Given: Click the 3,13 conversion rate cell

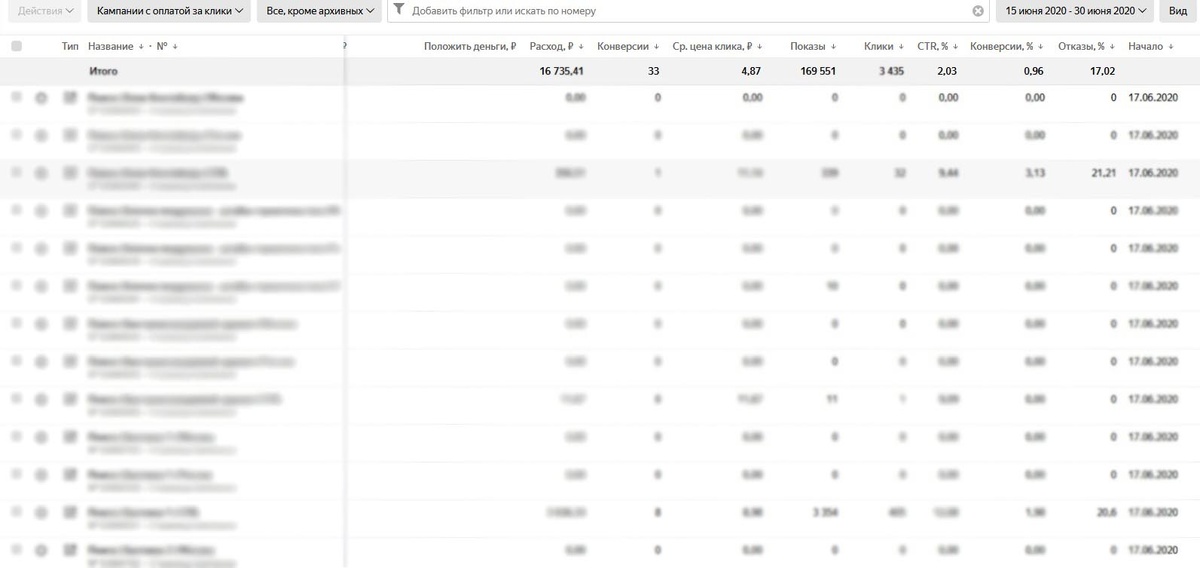Looking at the screenshot, I should 1035,173.
